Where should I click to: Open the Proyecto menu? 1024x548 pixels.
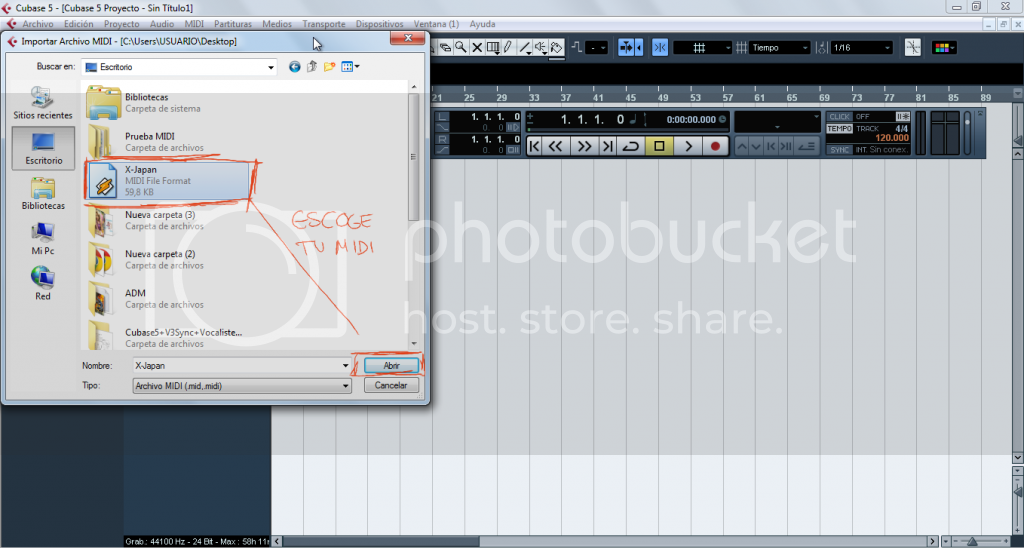[x=121, y=24]
